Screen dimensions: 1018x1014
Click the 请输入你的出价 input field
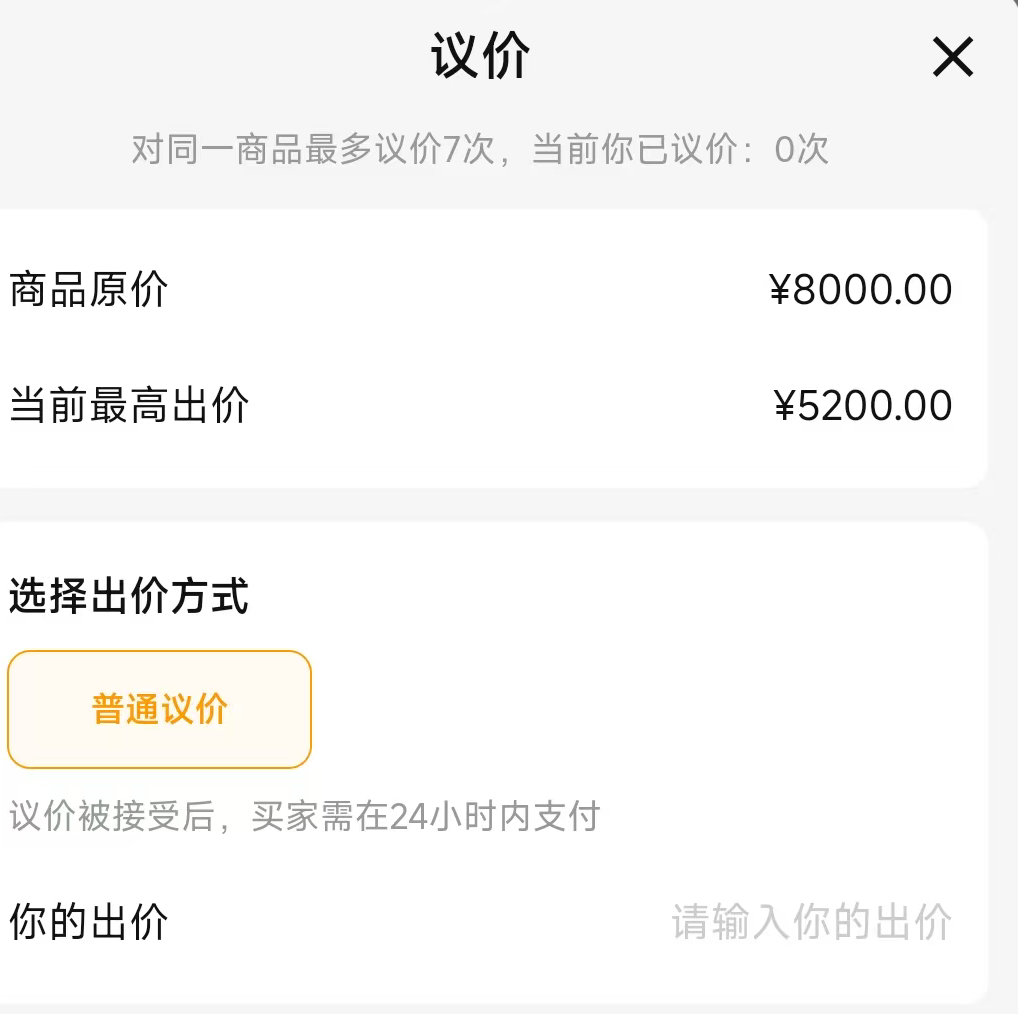point(810,922)
